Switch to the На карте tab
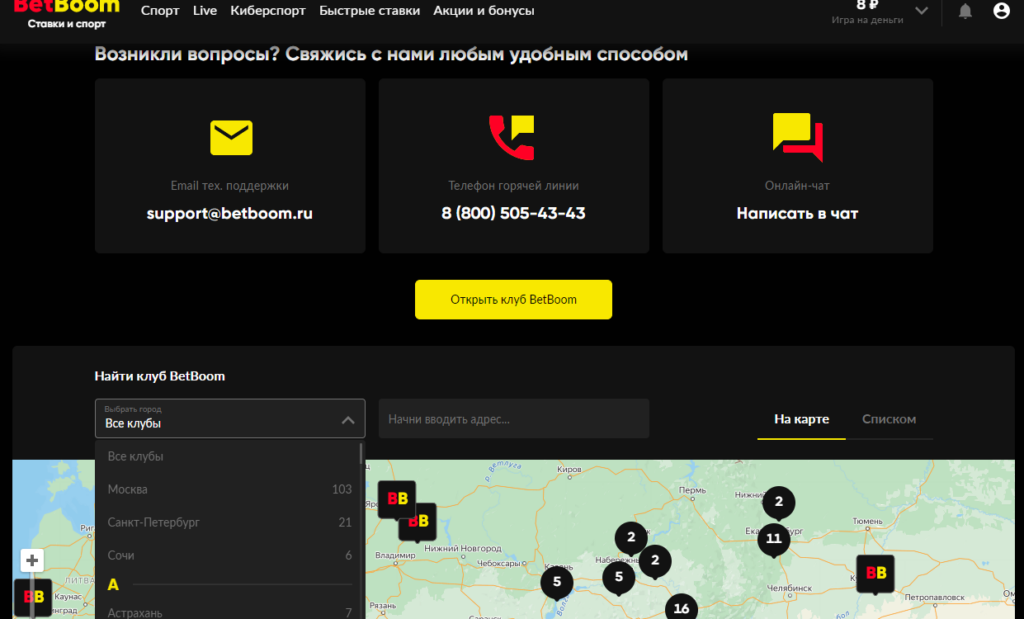 click(801, 419)
